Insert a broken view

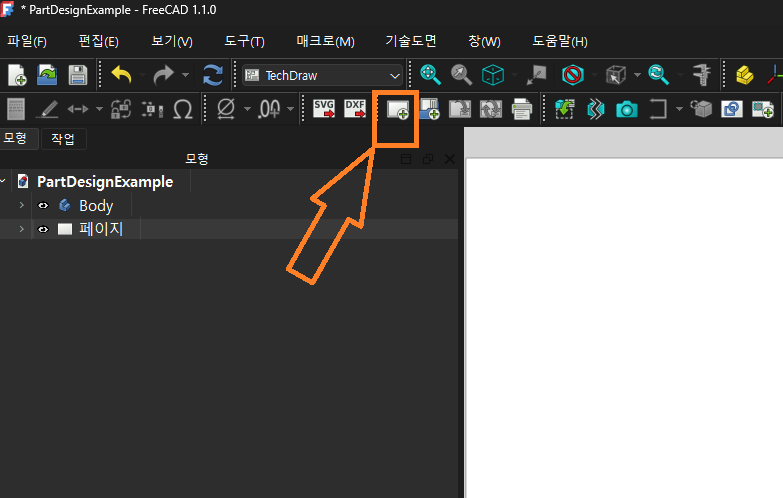(x=596, y=109)
